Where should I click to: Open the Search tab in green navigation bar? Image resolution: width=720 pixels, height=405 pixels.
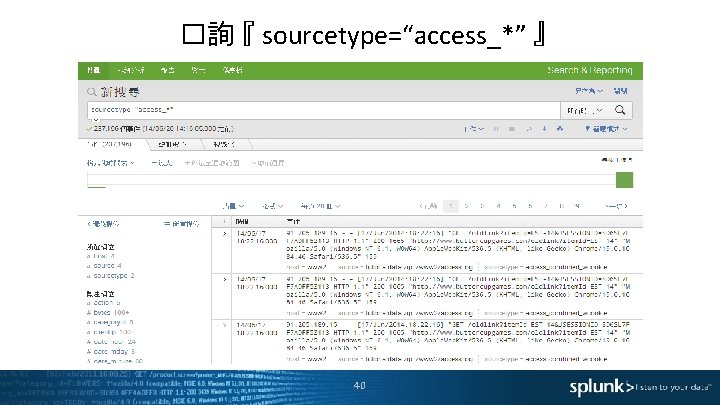[x=93, y=70]
